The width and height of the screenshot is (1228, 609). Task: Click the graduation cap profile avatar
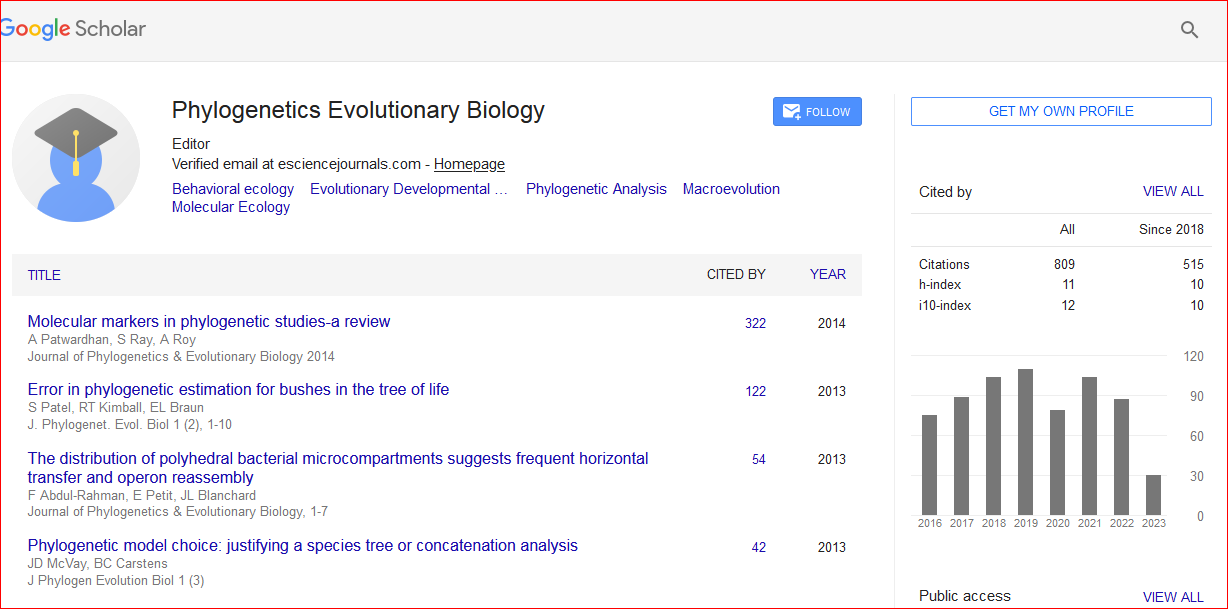76,158
